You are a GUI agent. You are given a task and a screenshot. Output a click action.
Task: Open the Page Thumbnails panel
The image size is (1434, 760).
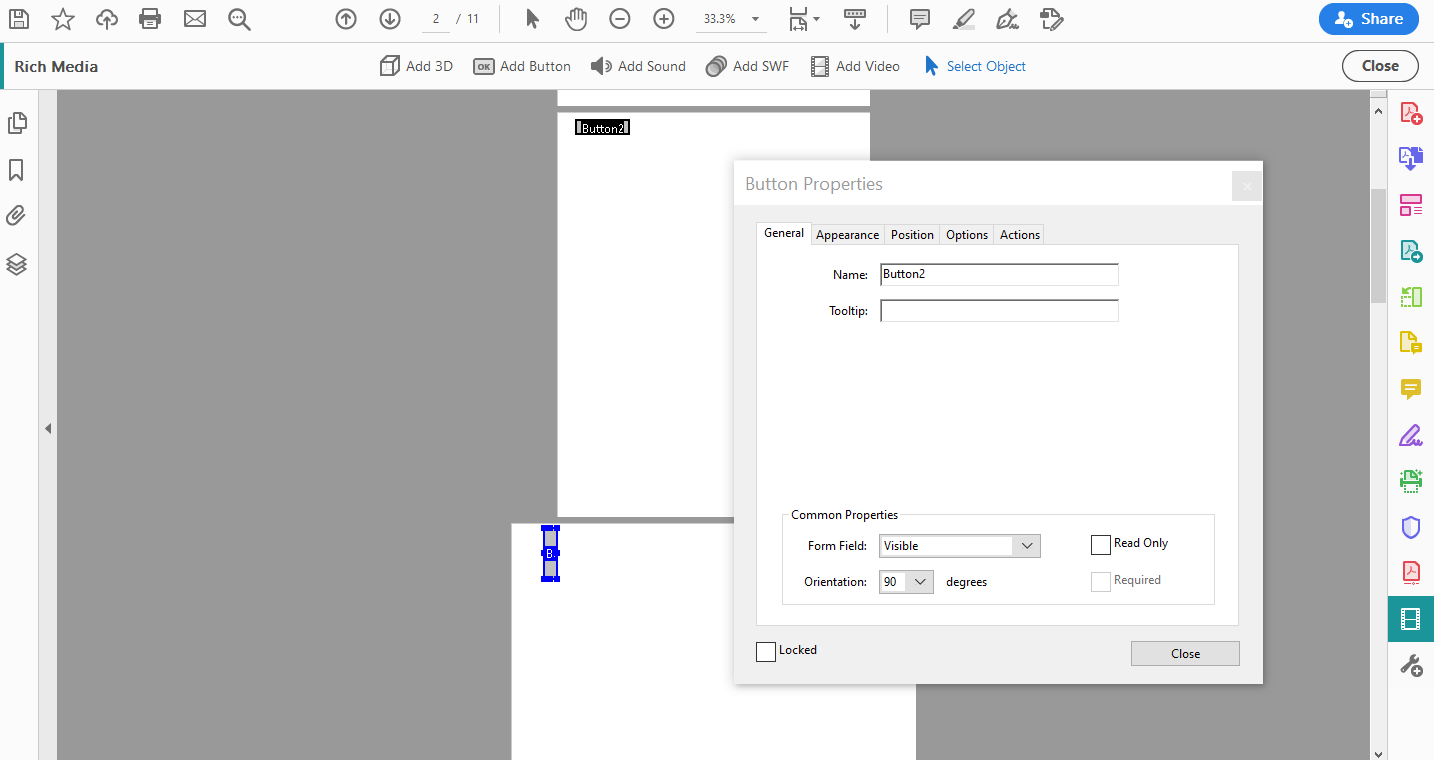click(17, 122)
